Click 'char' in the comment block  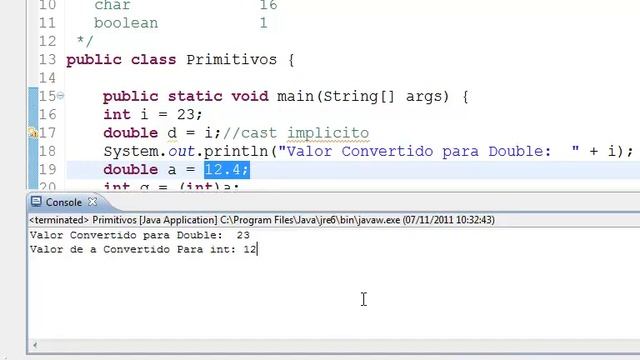coord(112,5)
